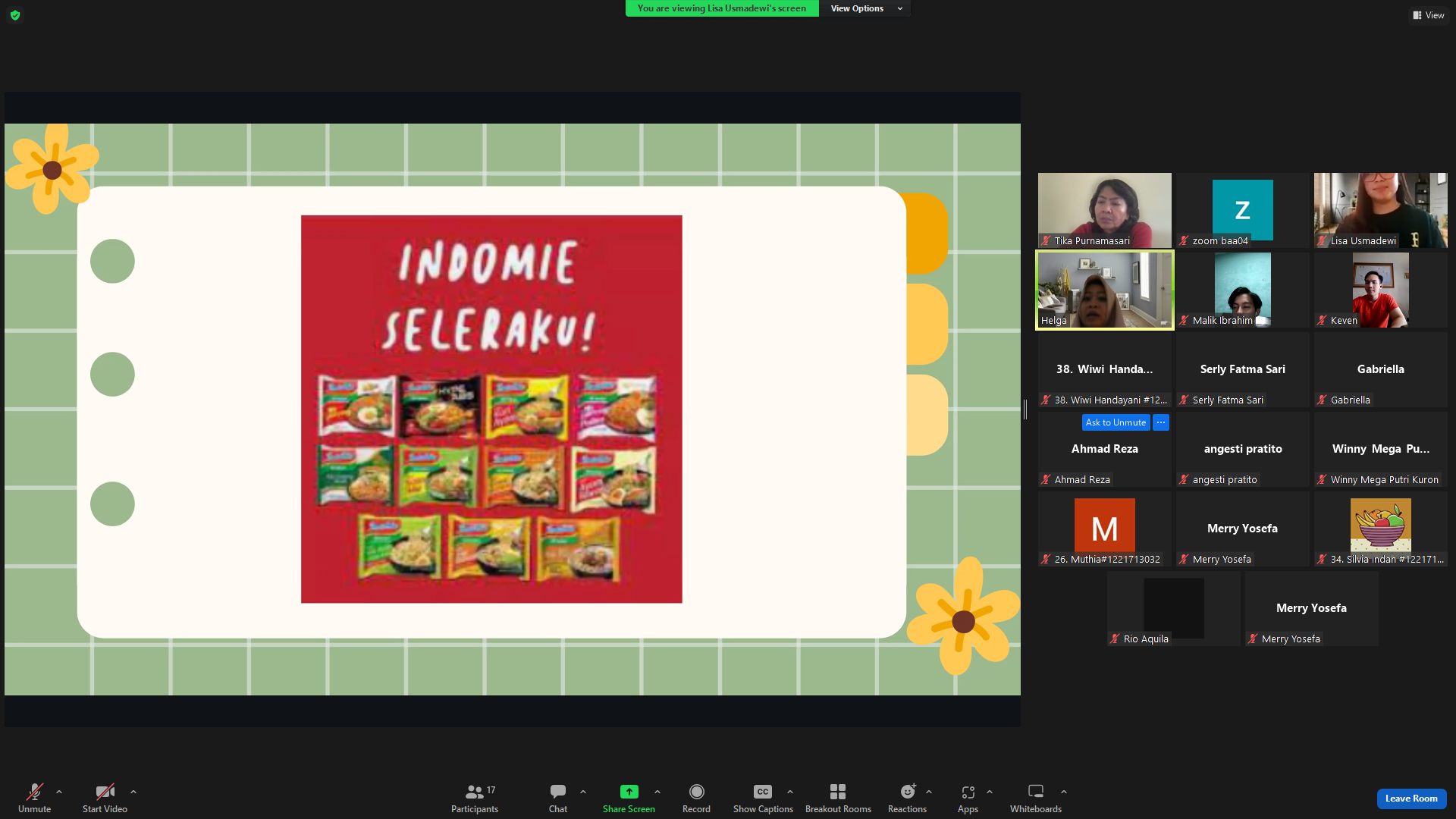Select the angesti pratito participant tile
The height and width of the screenshot is (819, 1456).
(1243, 449)
